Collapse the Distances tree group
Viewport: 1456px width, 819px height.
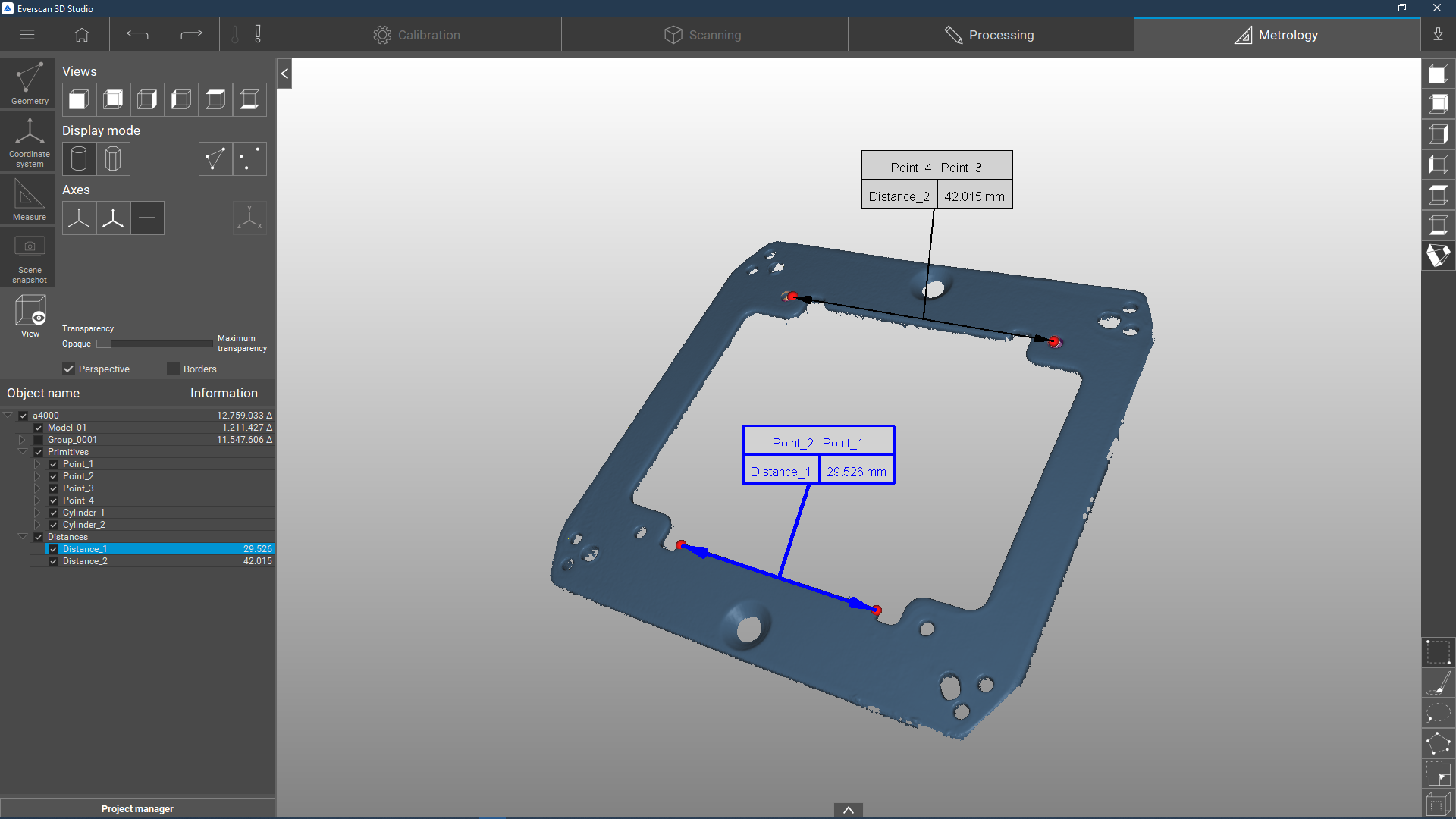23,537
